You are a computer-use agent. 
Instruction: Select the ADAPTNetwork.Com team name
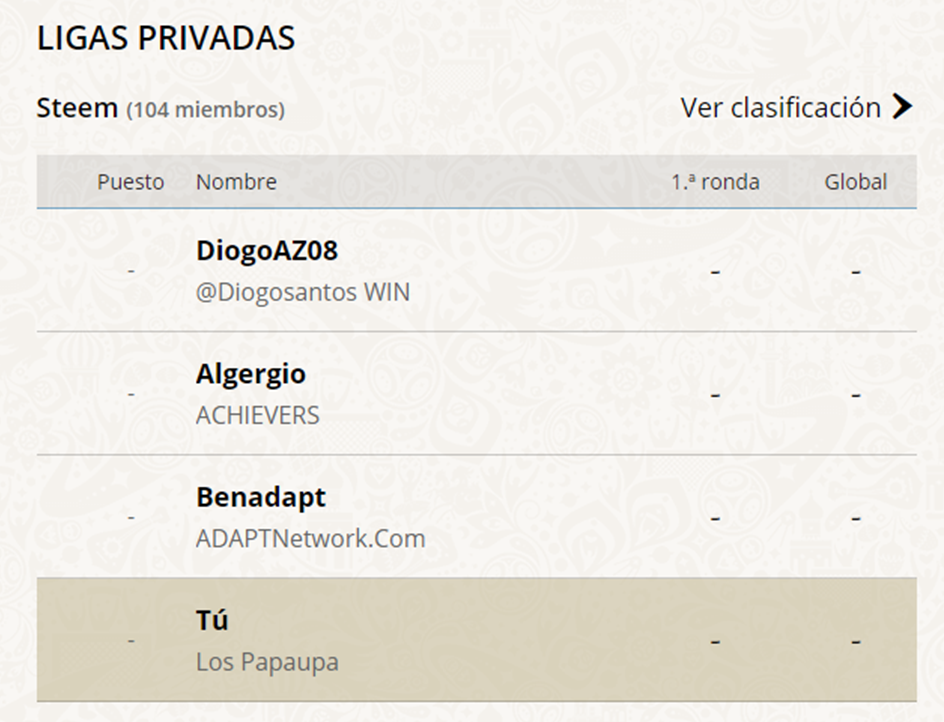[311, 539]
